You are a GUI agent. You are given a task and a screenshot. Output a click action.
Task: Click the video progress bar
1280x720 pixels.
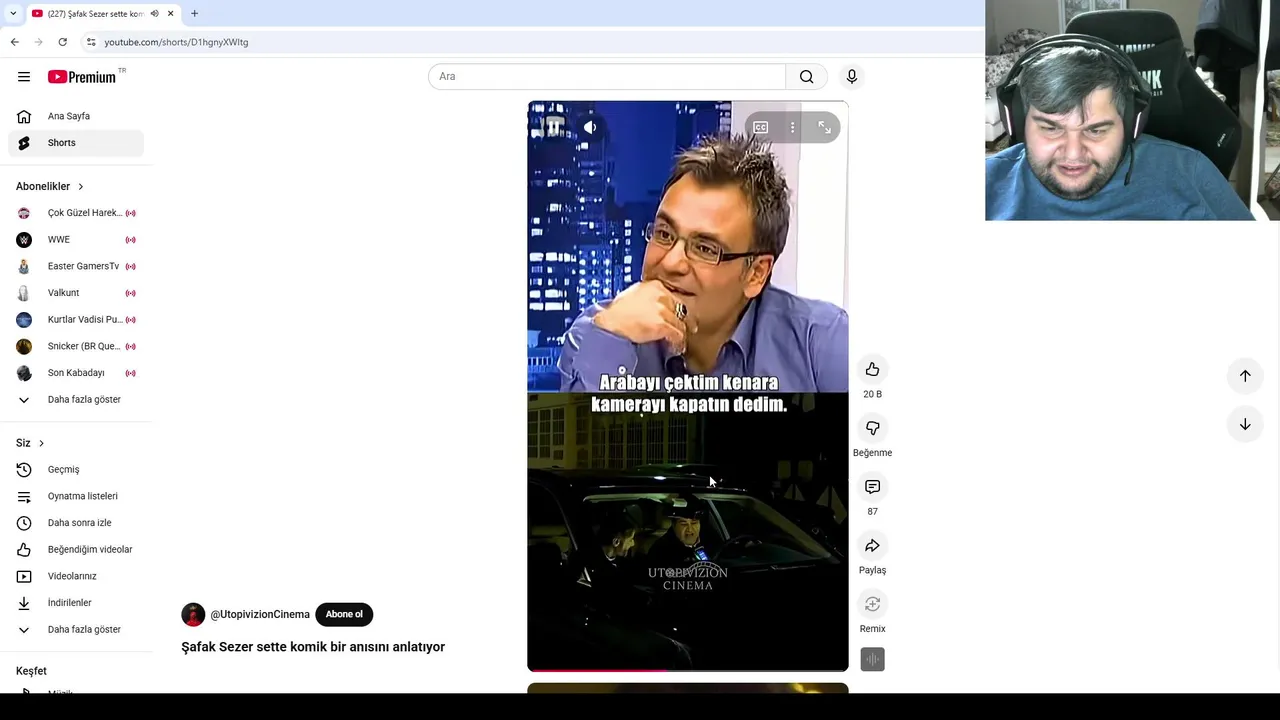click(x=688, y=669)
